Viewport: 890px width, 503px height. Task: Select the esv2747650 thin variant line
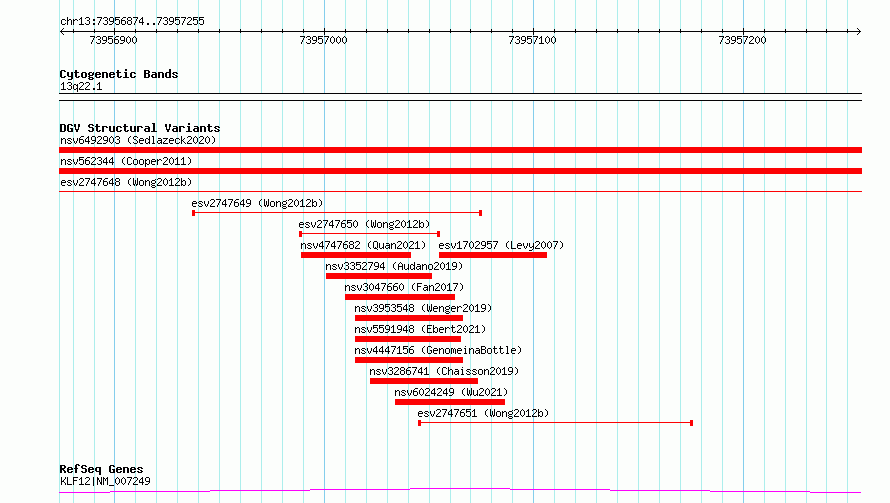(x=370, y=234)
